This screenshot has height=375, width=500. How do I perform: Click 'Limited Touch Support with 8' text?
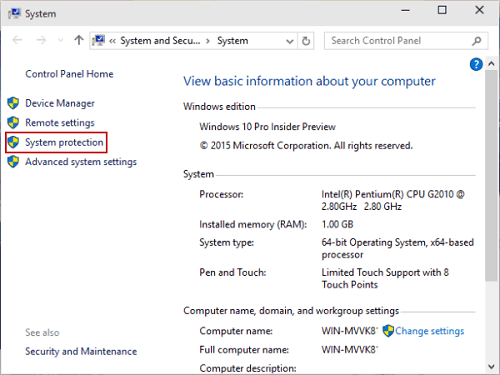click(x=385, y=272)
